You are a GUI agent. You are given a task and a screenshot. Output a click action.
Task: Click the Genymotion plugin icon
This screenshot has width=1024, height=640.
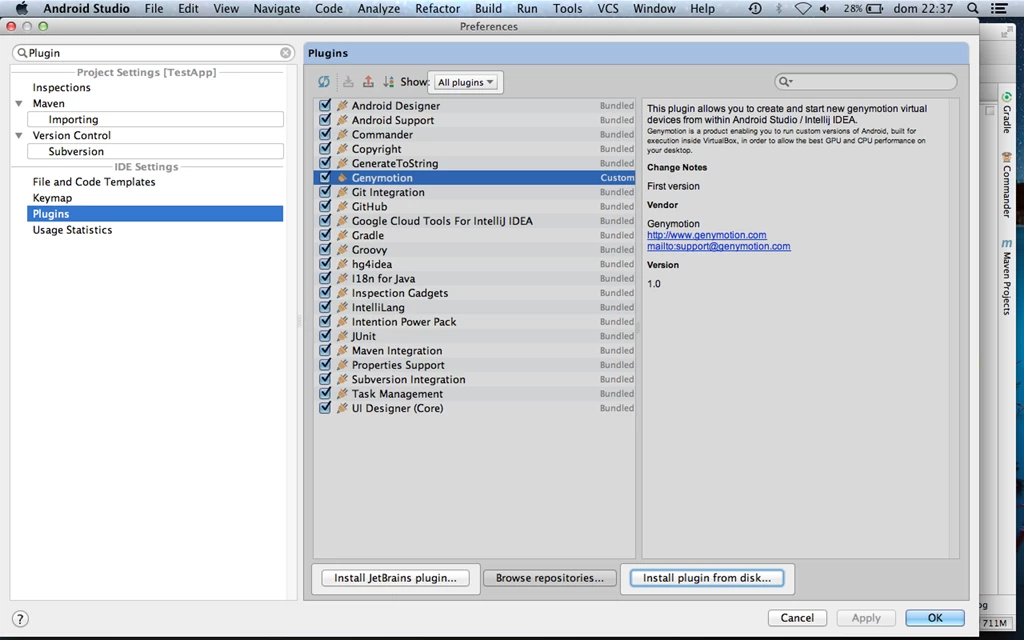pos(342,178)
